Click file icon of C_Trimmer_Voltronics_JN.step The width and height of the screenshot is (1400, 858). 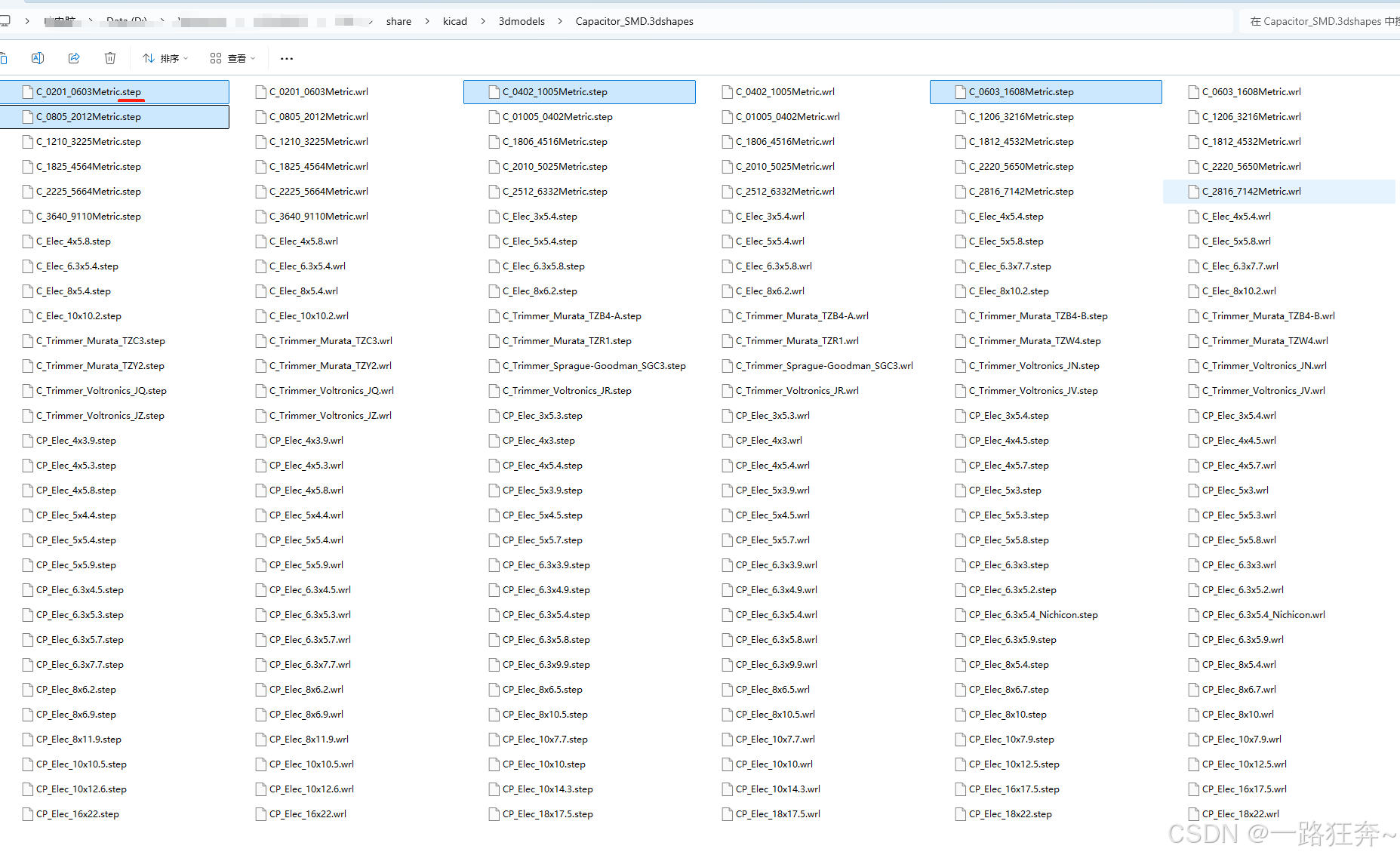click(961, 366)
